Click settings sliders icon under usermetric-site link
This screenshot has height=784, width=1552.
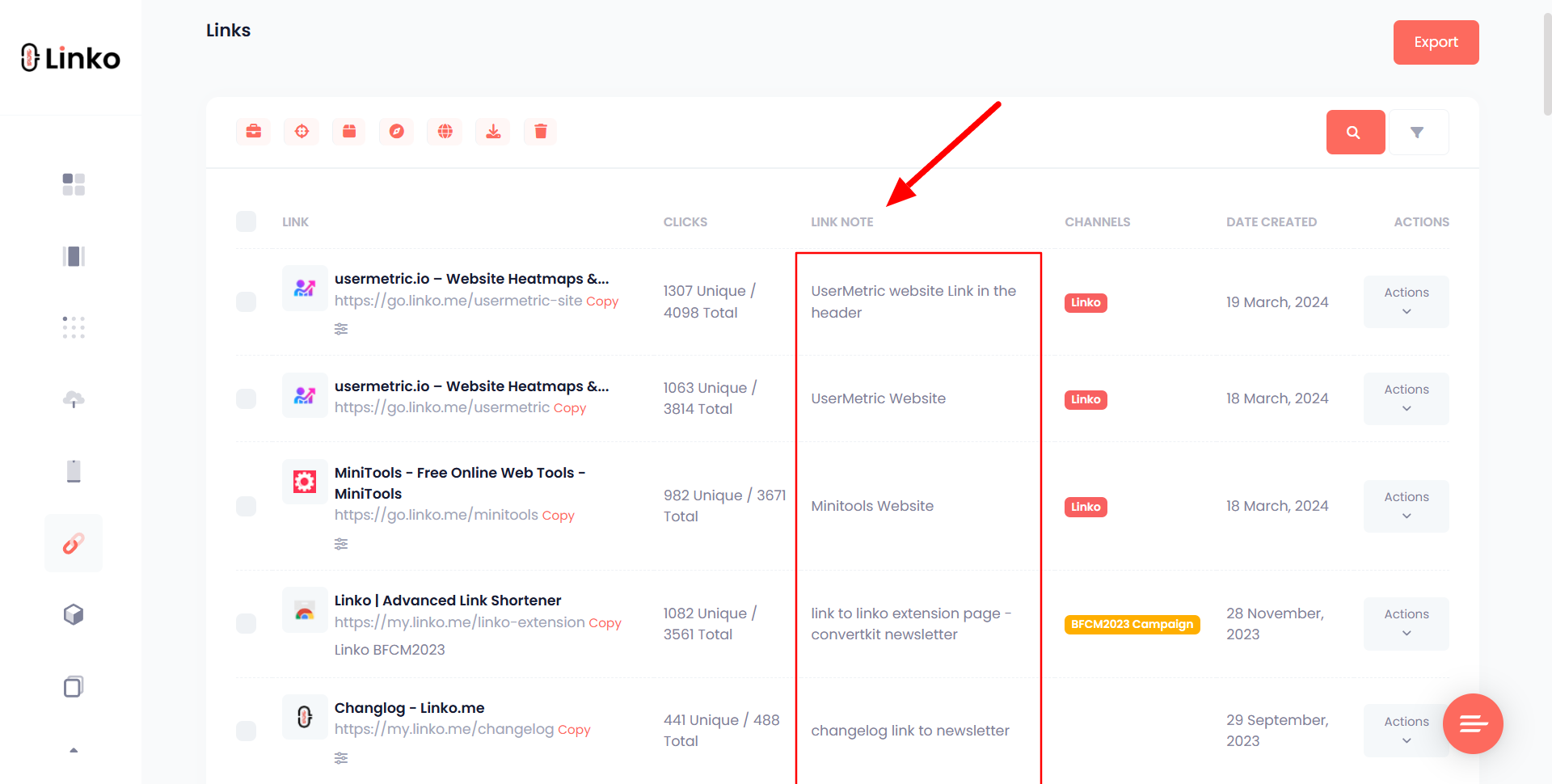point(341,329)
